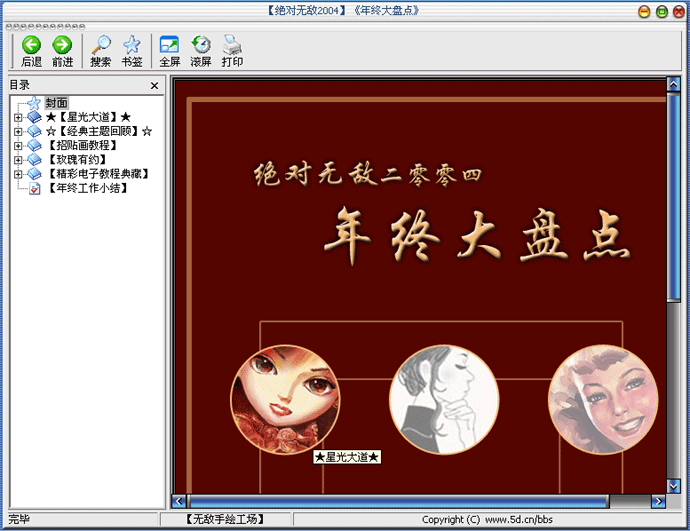Select ☆【经典主题回顾】☆ in the contents tree
Image resolution: width=690 pixels, height=531 pixels.
tap(99, 131)
